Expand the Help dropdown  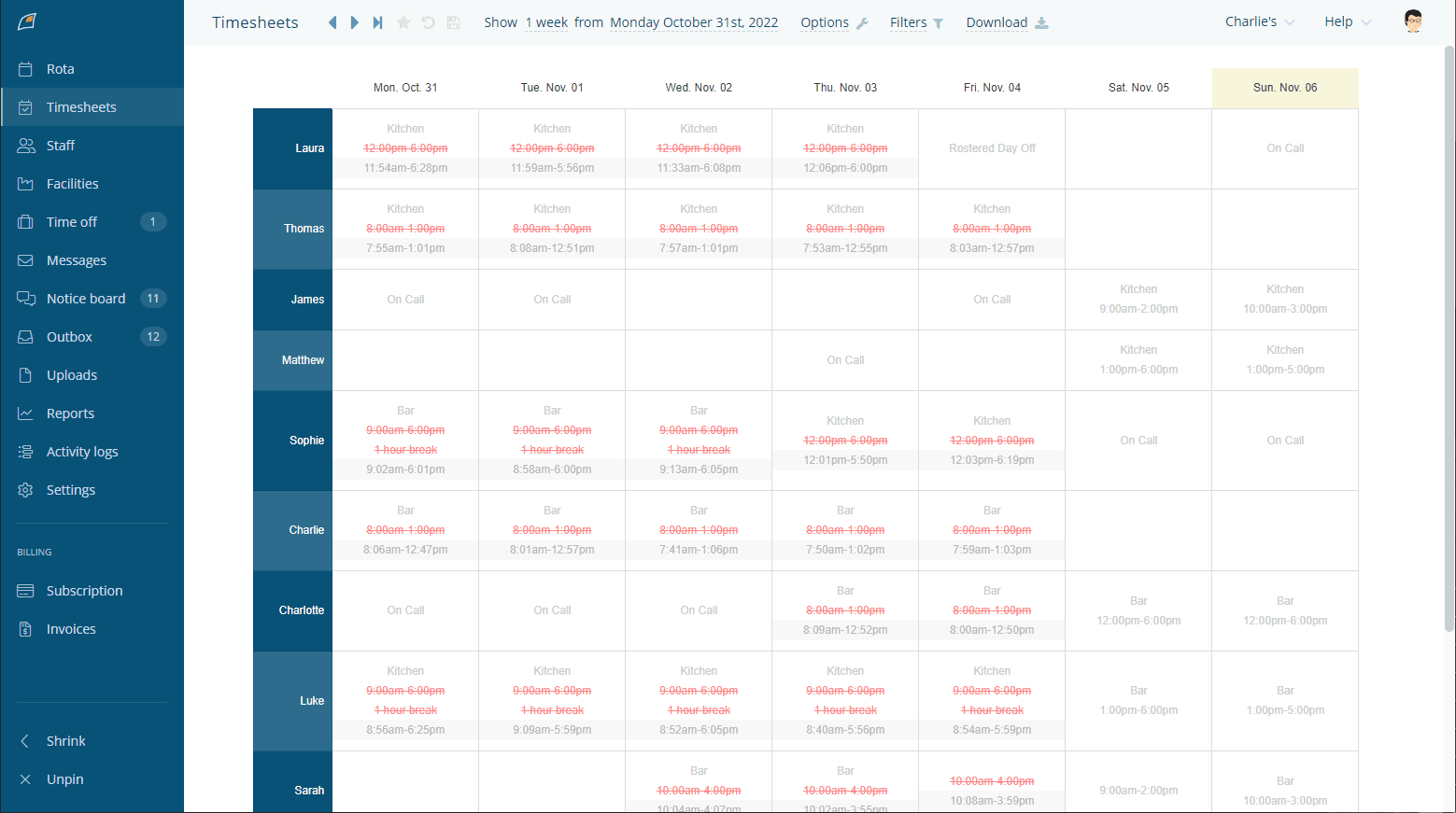coord(1348,21)
